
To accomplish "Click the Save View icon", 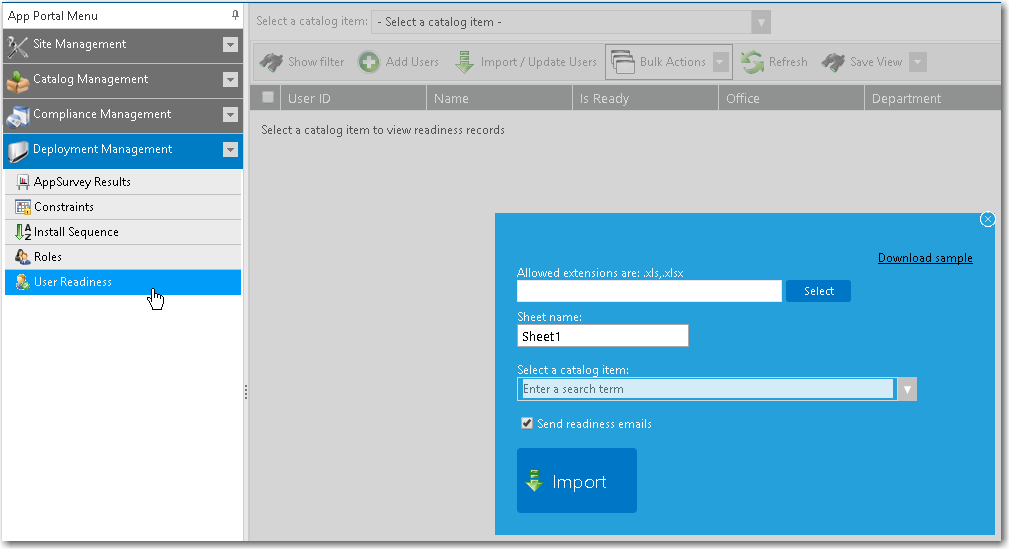I will (x=833, y=62).
